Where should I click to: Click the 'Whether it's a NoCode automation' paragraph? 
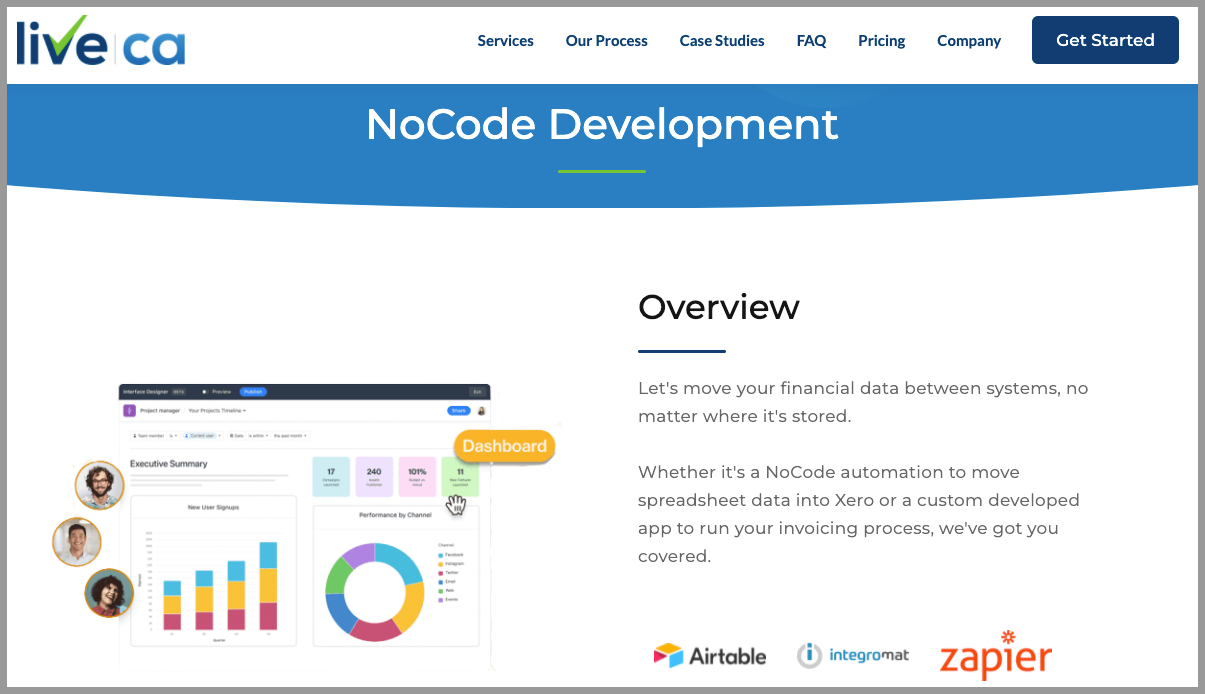(859, 514)
